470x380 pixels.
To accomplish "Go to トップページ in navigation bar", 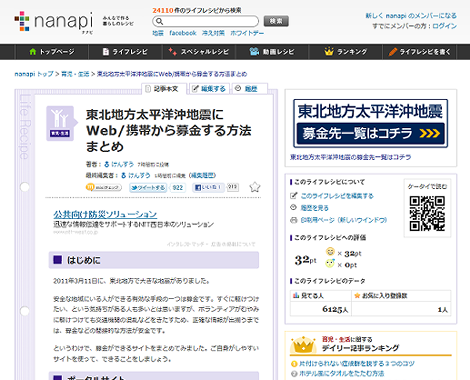I will 52,52.
